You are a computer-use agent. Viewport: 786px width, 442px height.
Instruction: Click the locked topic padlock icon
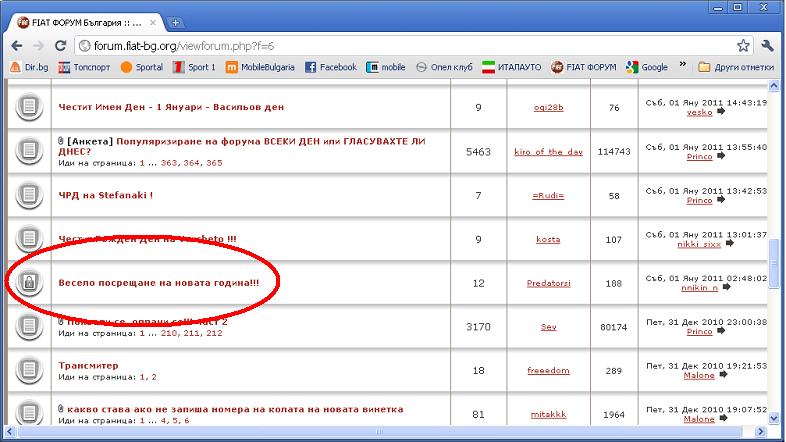tap(29, 283)
